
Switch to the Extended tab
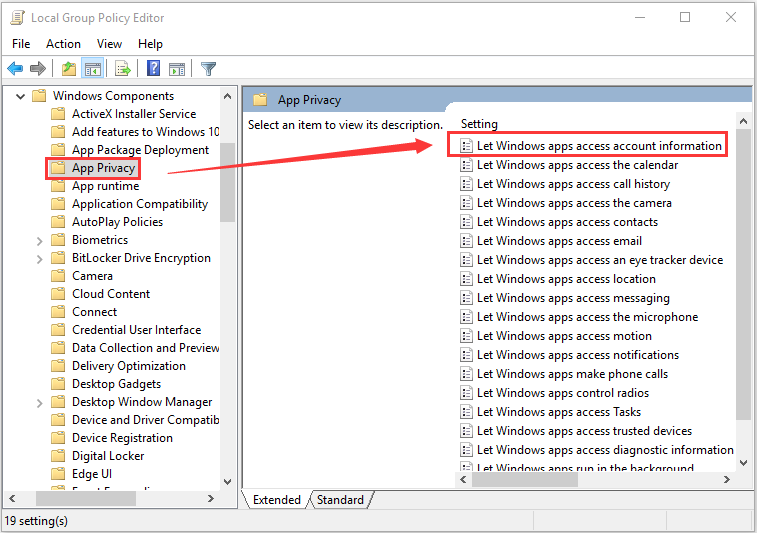(277, 500)
